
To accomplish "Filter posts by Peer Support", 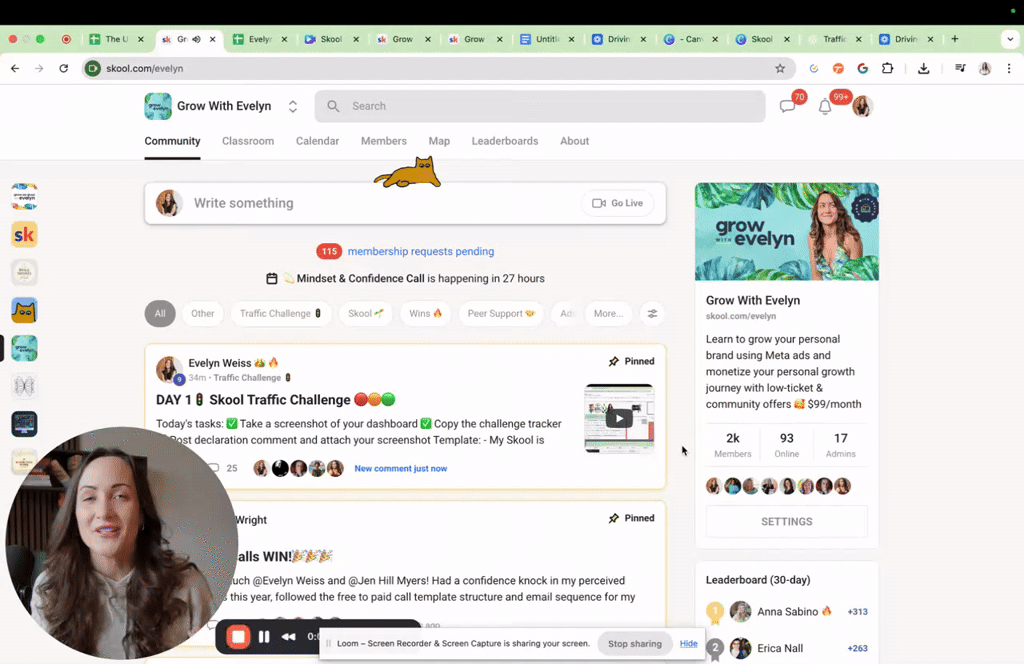I will point(501,313).
